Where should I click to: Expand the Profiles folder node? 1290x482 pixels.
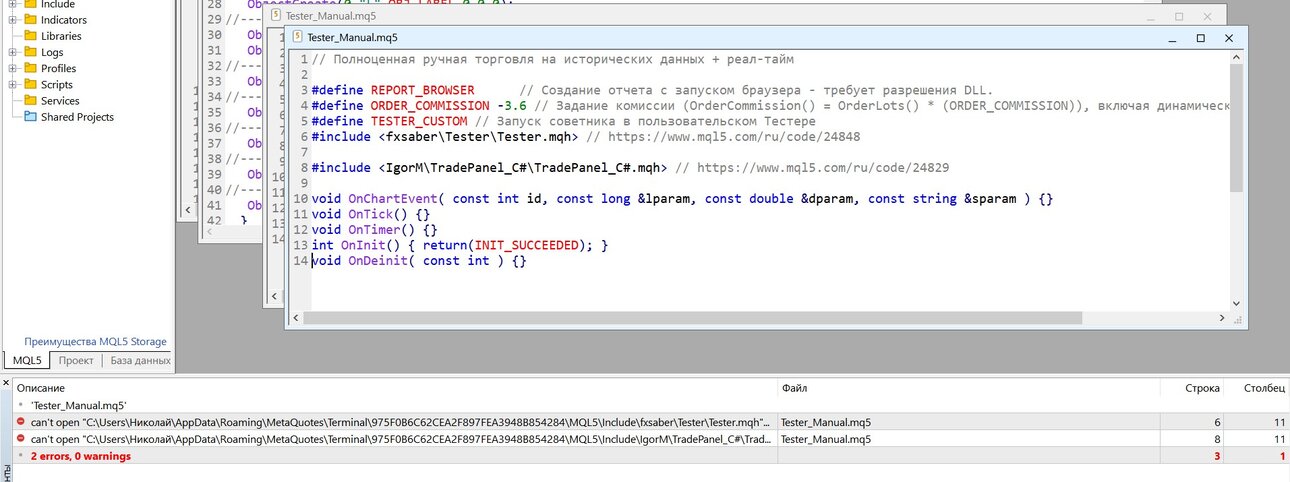[13, 68]
